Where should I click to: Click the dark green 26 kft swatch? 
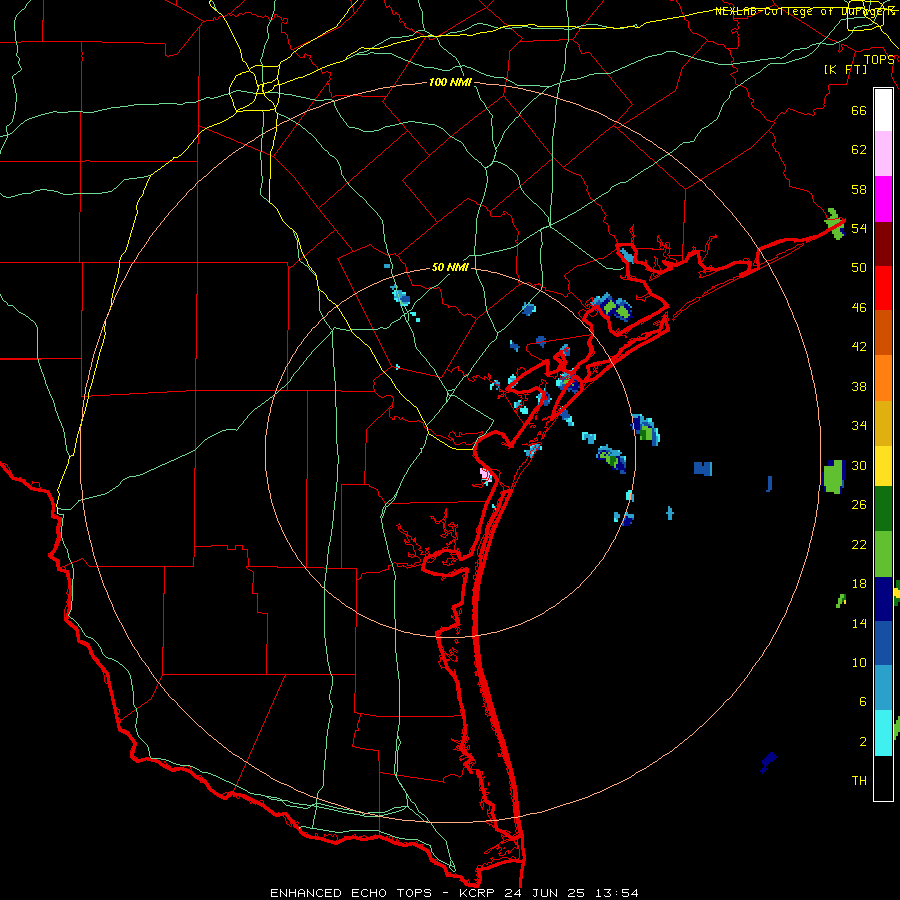(x=883, y=509)
